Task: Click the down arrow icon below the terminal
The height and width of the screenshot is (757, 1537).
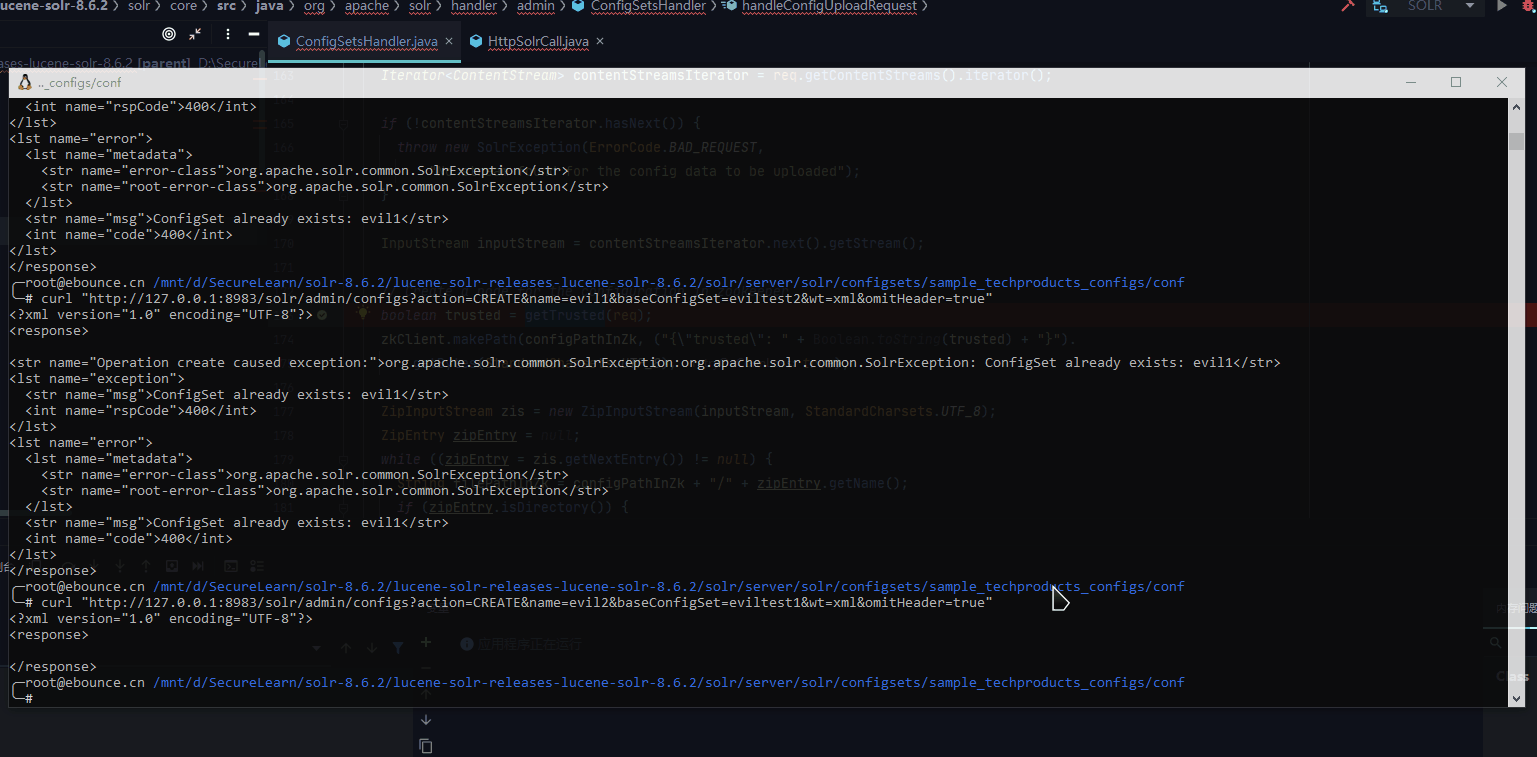Action: point(426,719)
